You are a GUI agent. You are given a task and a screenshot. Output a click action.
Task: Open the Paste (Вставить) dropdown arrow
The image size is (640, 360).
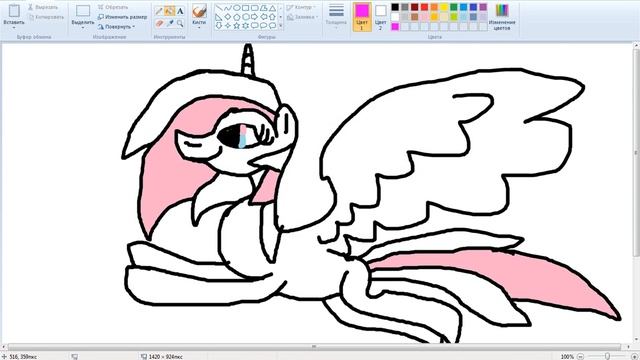[14, 28]
